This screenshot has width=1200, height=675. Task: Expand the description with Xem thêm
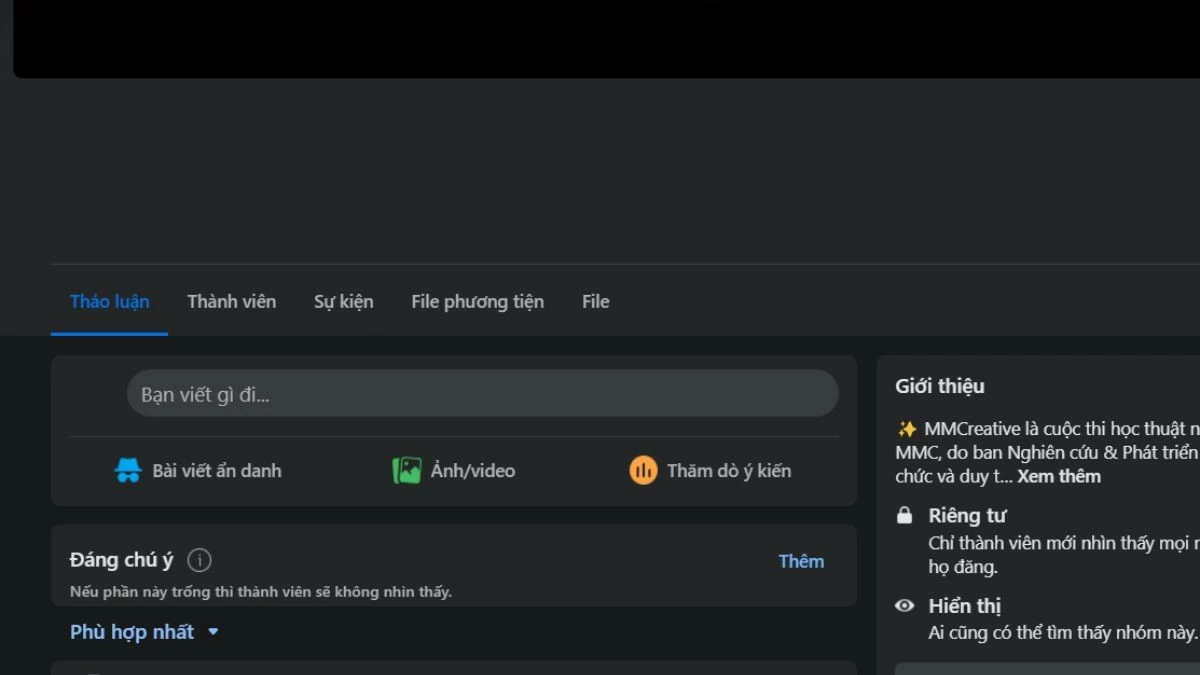1059,476
